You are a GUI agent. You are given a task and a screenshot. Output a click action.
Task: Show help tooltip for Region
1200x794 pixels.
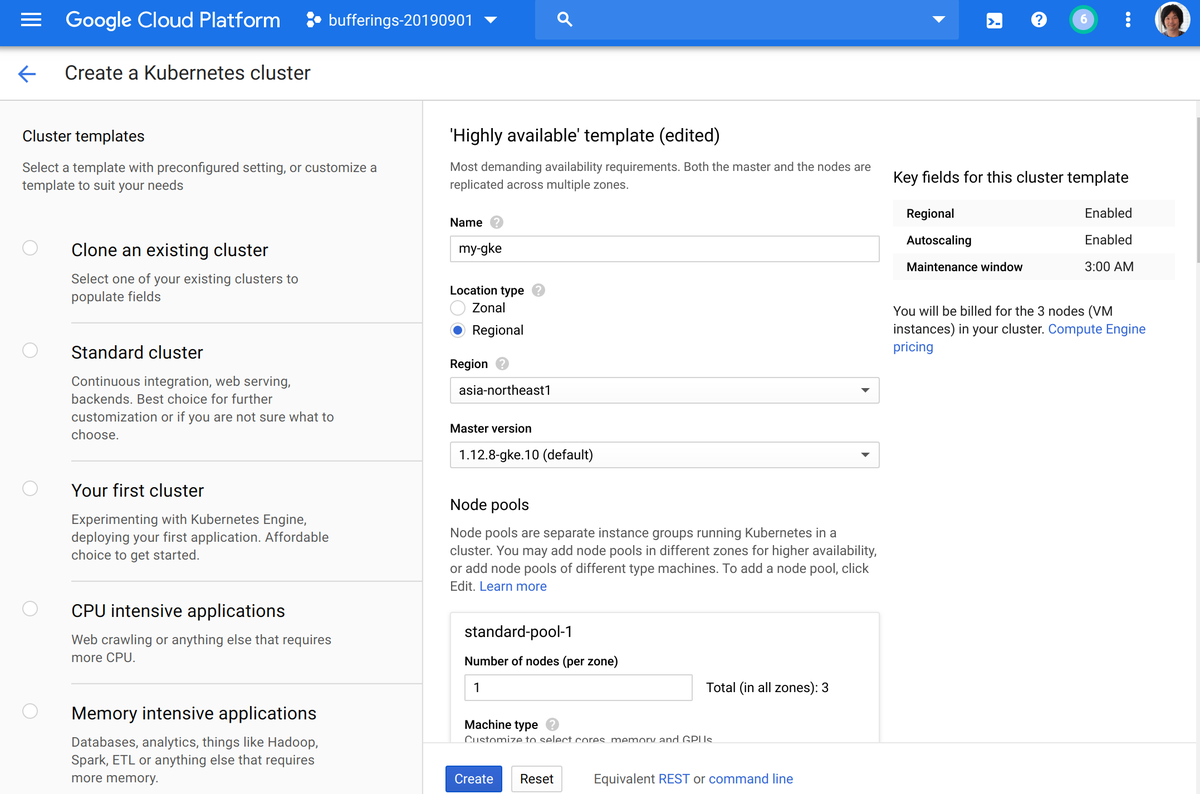click(502, 364)
